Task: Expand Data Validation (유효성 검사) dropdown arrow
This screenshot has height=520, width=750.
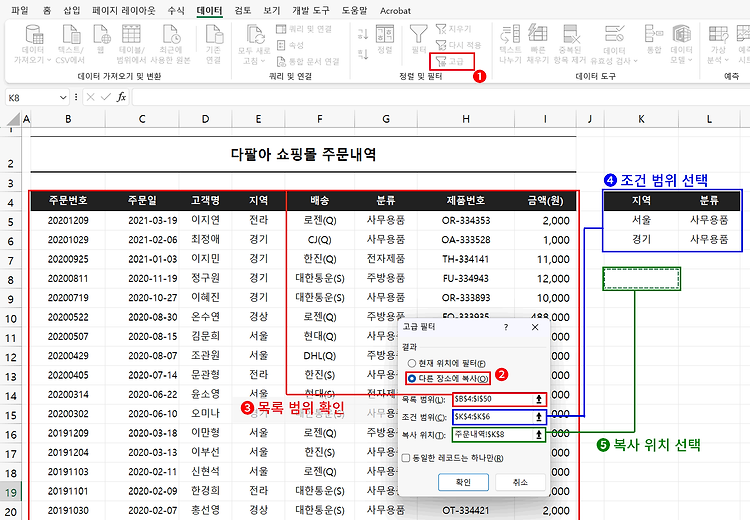Action: point(635,61)
